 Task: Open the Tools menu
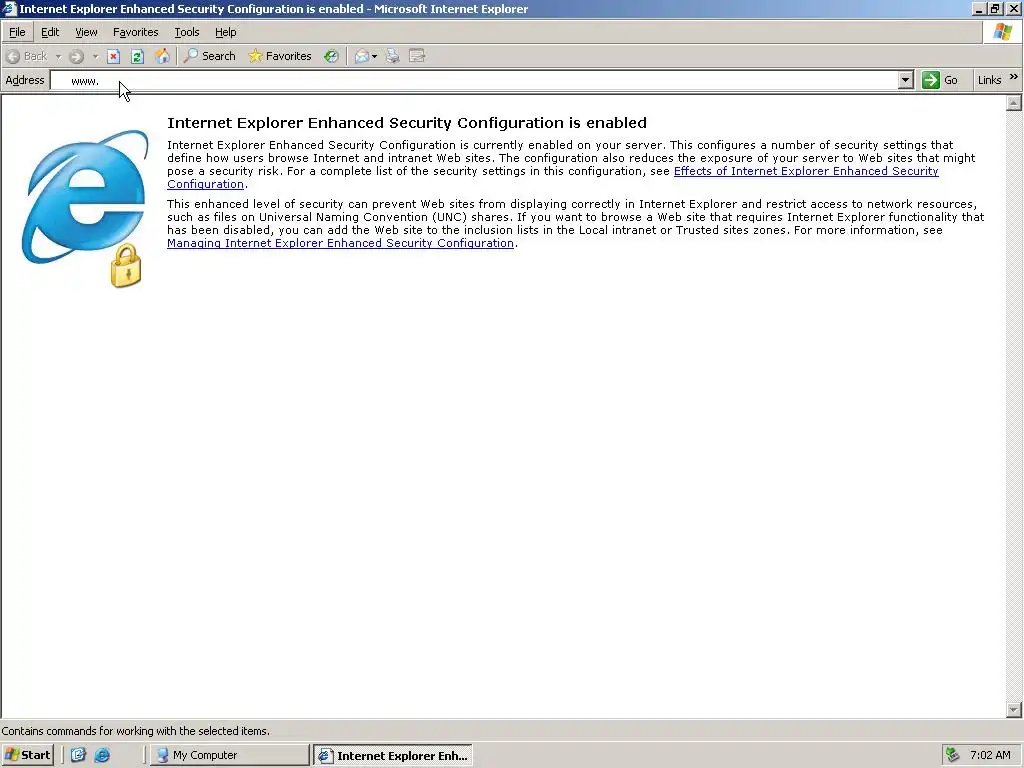coord(187,32)
